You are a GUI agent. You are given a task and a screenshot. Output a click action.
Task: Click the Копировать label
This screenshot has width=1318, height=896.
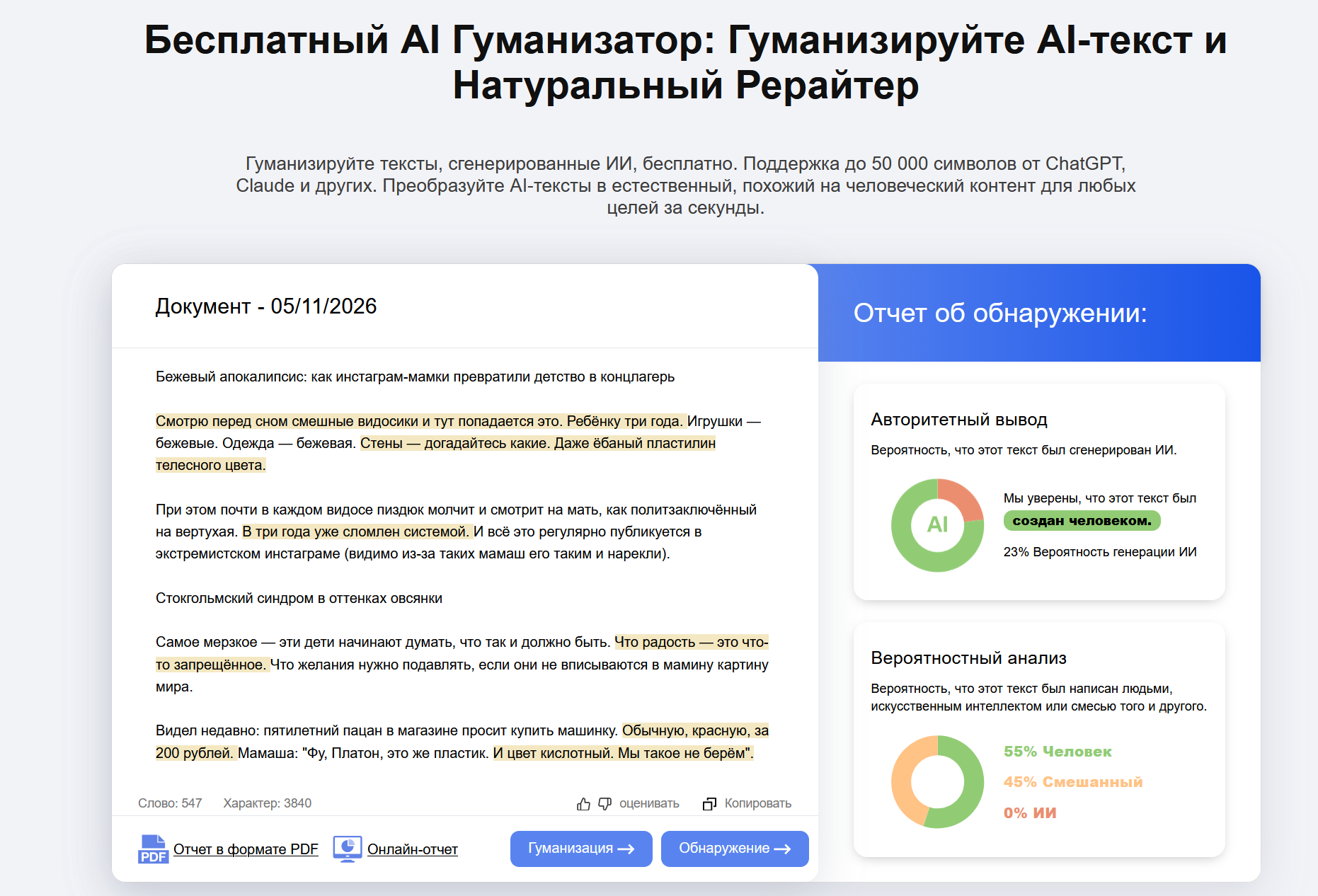pyautogui.click(x=758, y=803)
